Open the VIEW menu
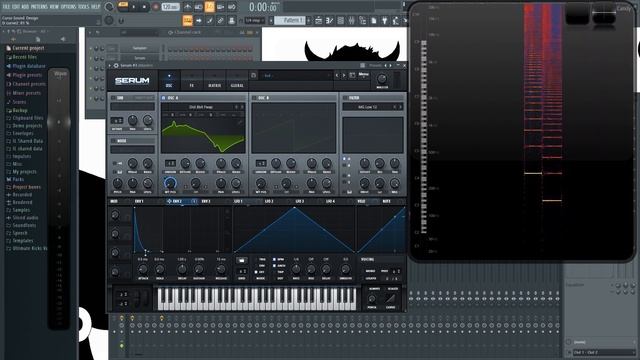Screen dimensions: 640x360 (x=54, y=7)
